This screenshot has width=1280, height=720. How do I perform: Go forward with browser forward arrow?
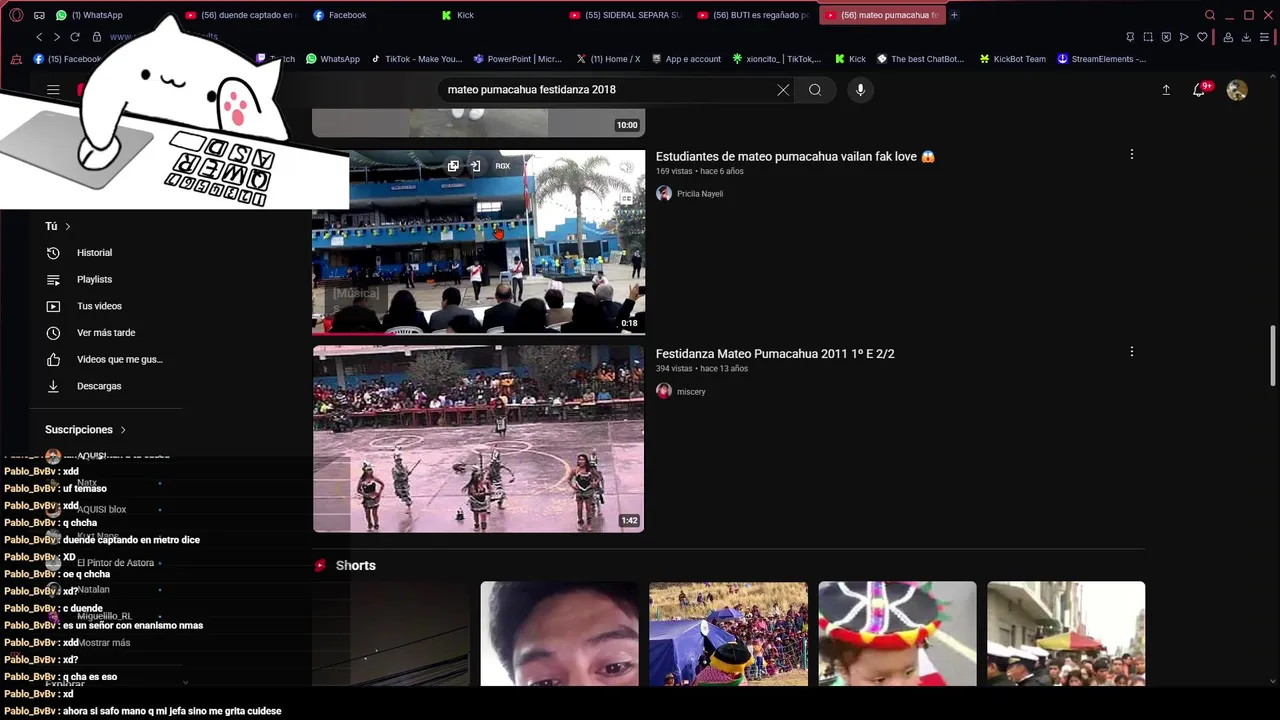(56, 37)
